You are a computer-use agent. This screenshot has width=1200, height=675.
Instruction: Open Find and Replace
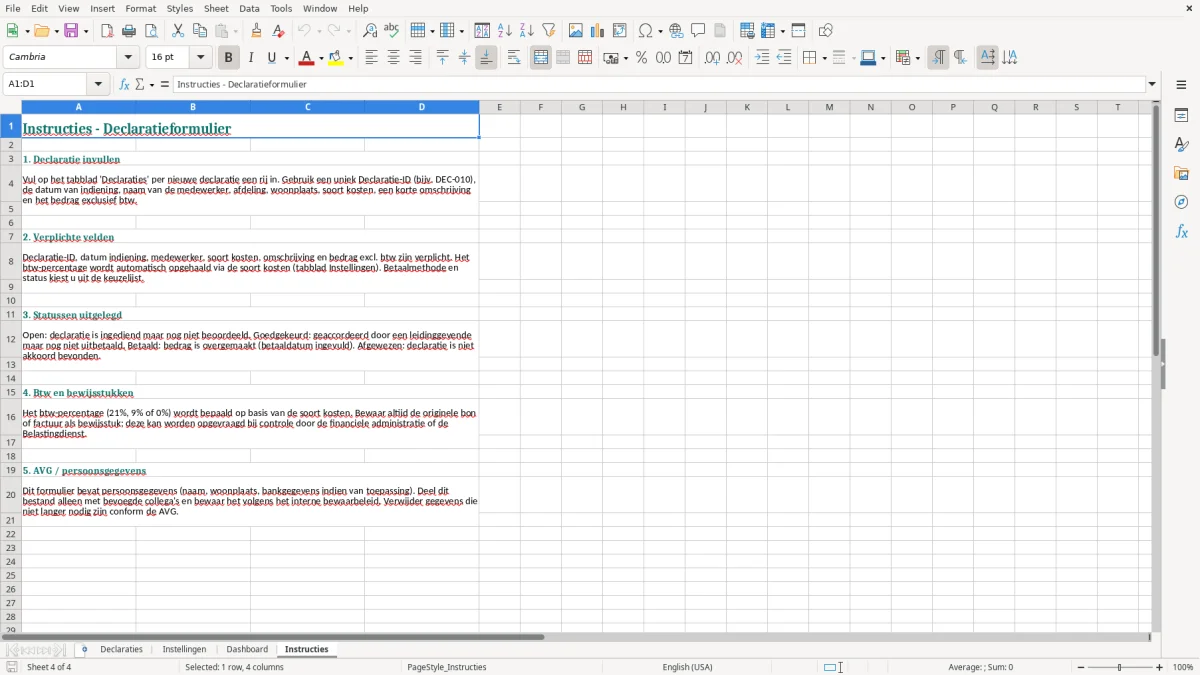tap(370, 31)
